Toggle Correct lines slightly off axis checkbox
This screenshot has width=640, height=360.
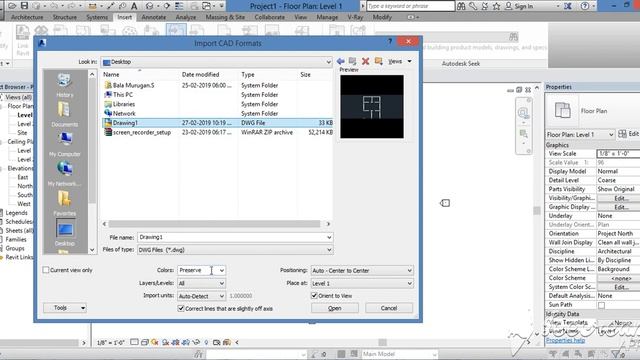pos(181,309)
